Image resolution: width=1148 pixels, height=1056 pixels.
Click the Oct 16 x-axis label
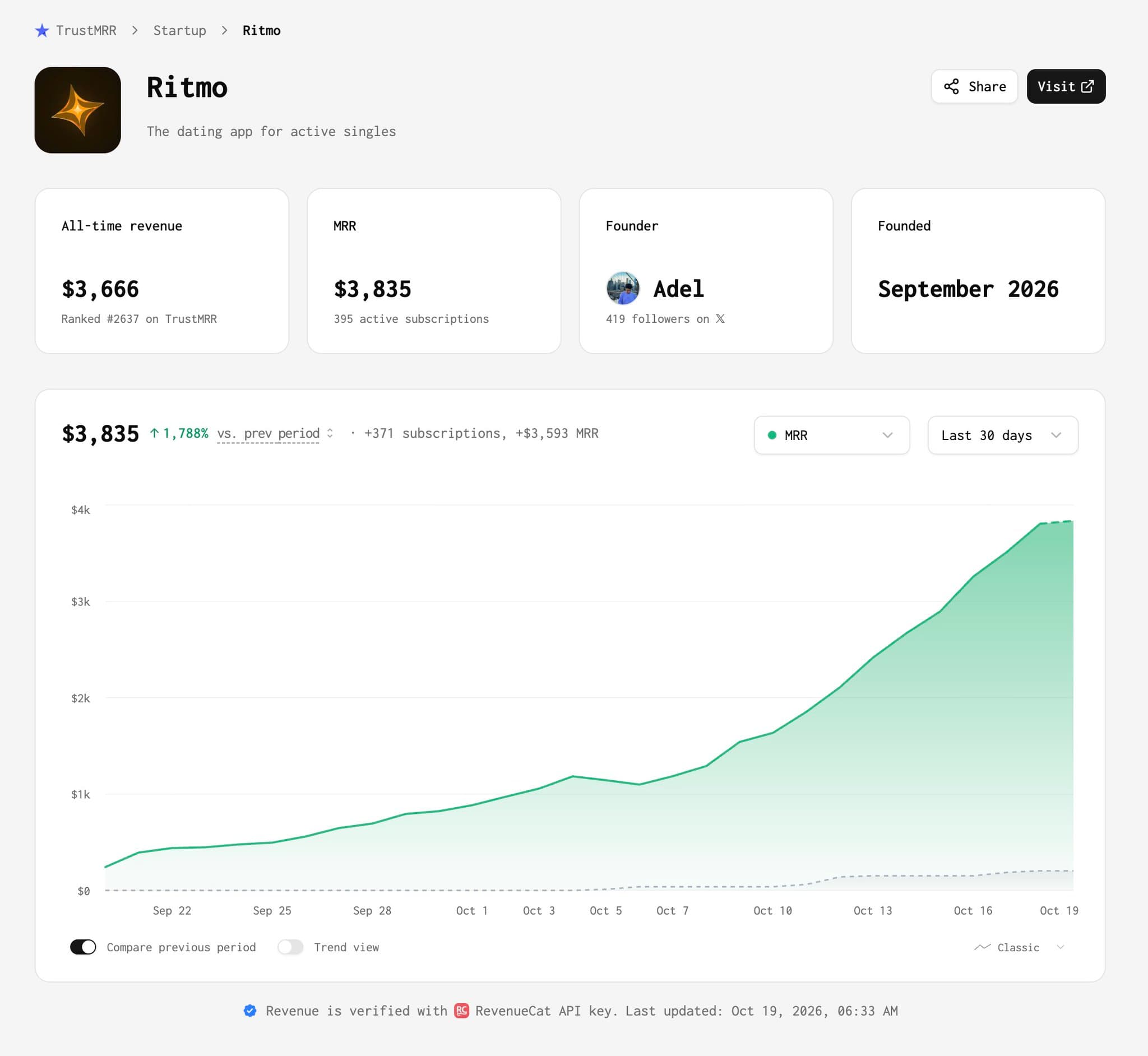(973, 910)
